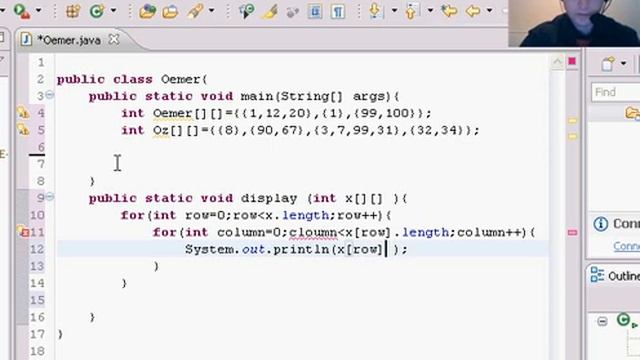This screenshot has height=360, width=640.
Task: Click the New Task icon in side panel
Action: tap(608, 64)
